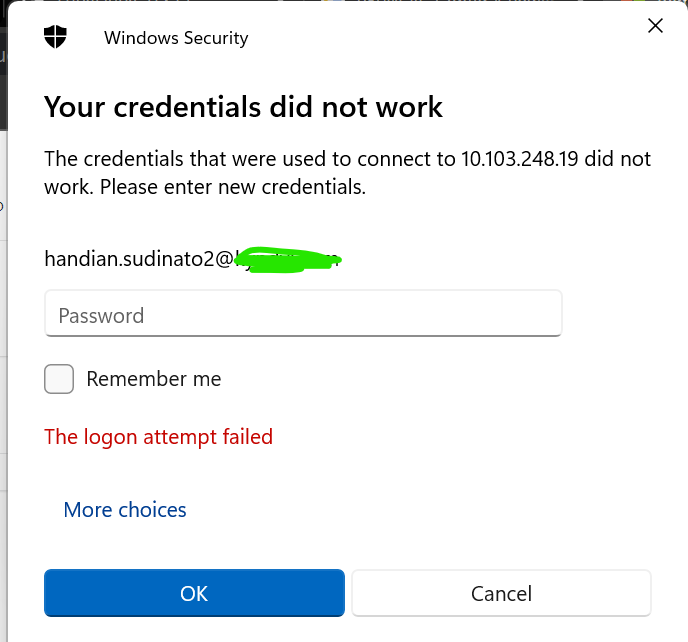Click the red logon attempt failed message

point(158,437)
